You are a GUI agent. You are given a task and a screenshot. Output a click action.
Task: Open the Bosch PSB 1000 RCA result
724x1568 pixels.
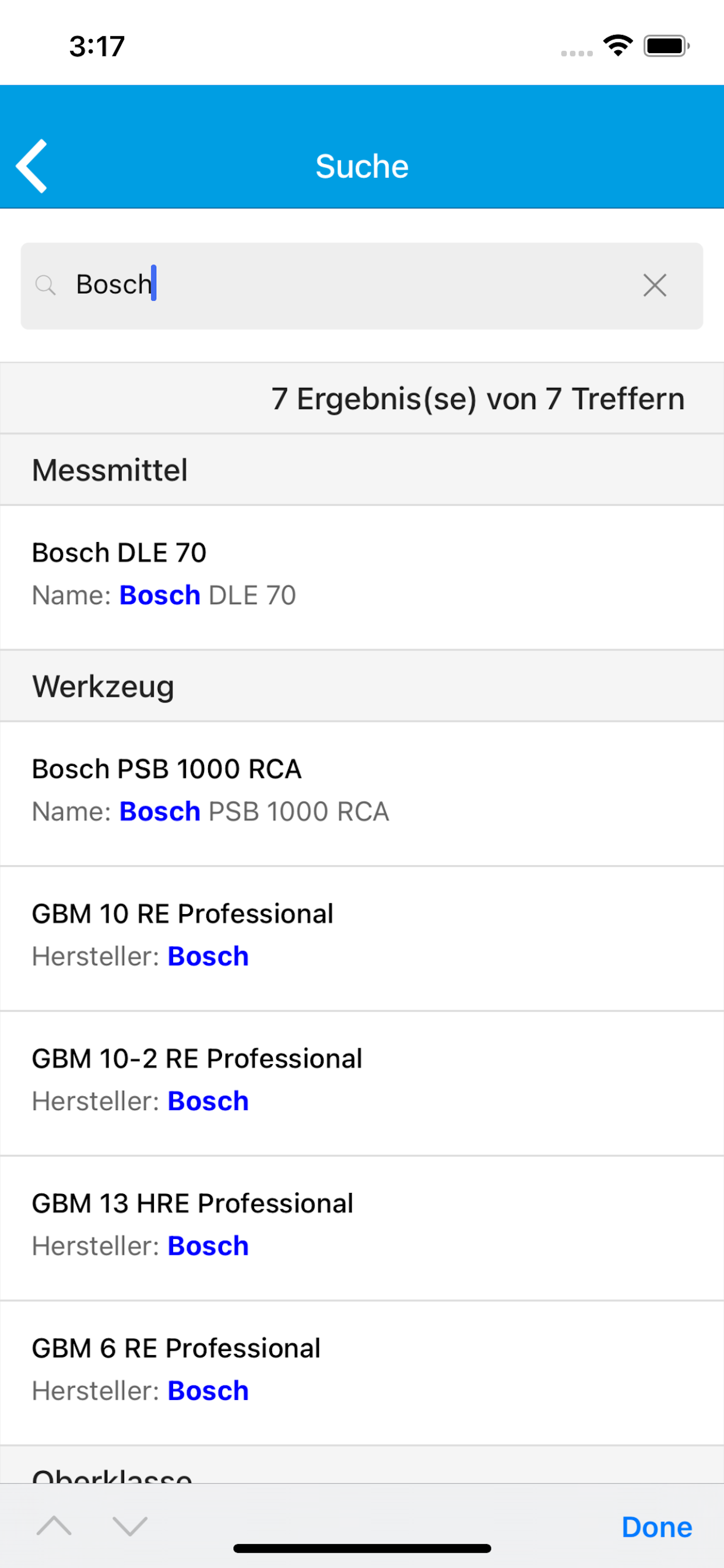362,794
